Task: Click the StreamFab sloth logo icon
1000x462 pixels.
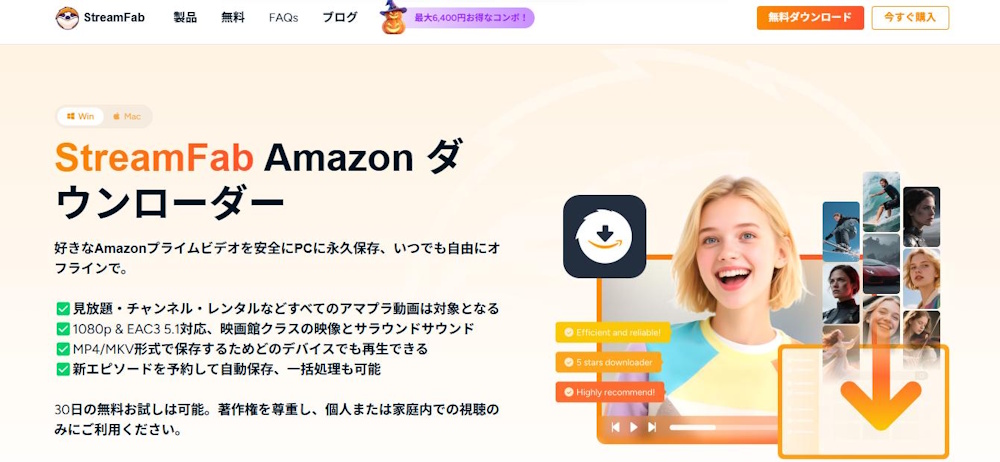Action: tap(67, 18)
